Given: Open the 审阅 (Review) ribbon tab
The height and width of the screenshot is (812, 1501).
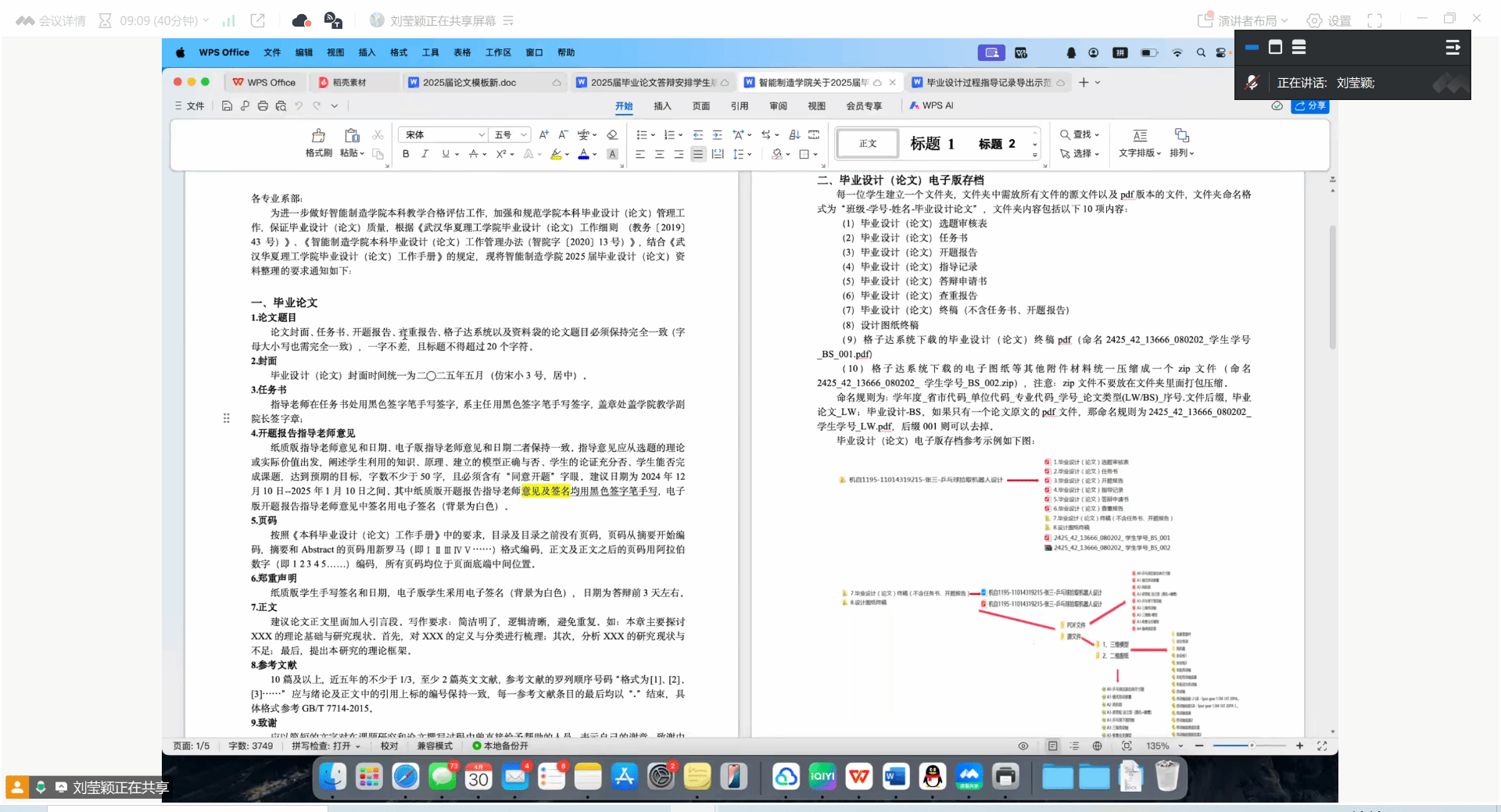Looking at the screenshot, I should click(778, 106).
